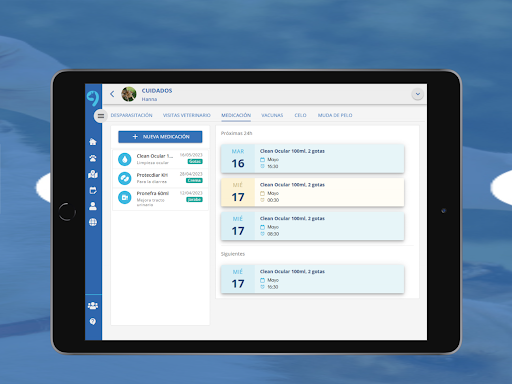Expand the header dropdown chevron
The image size is (512, 384).
click(x=418, y=94)
